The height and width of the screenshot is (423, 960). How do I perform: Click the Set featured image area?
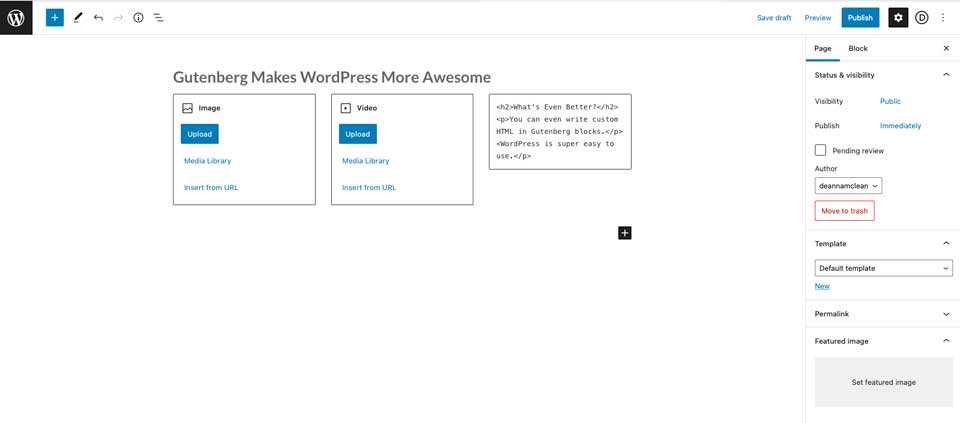[883, 382]
